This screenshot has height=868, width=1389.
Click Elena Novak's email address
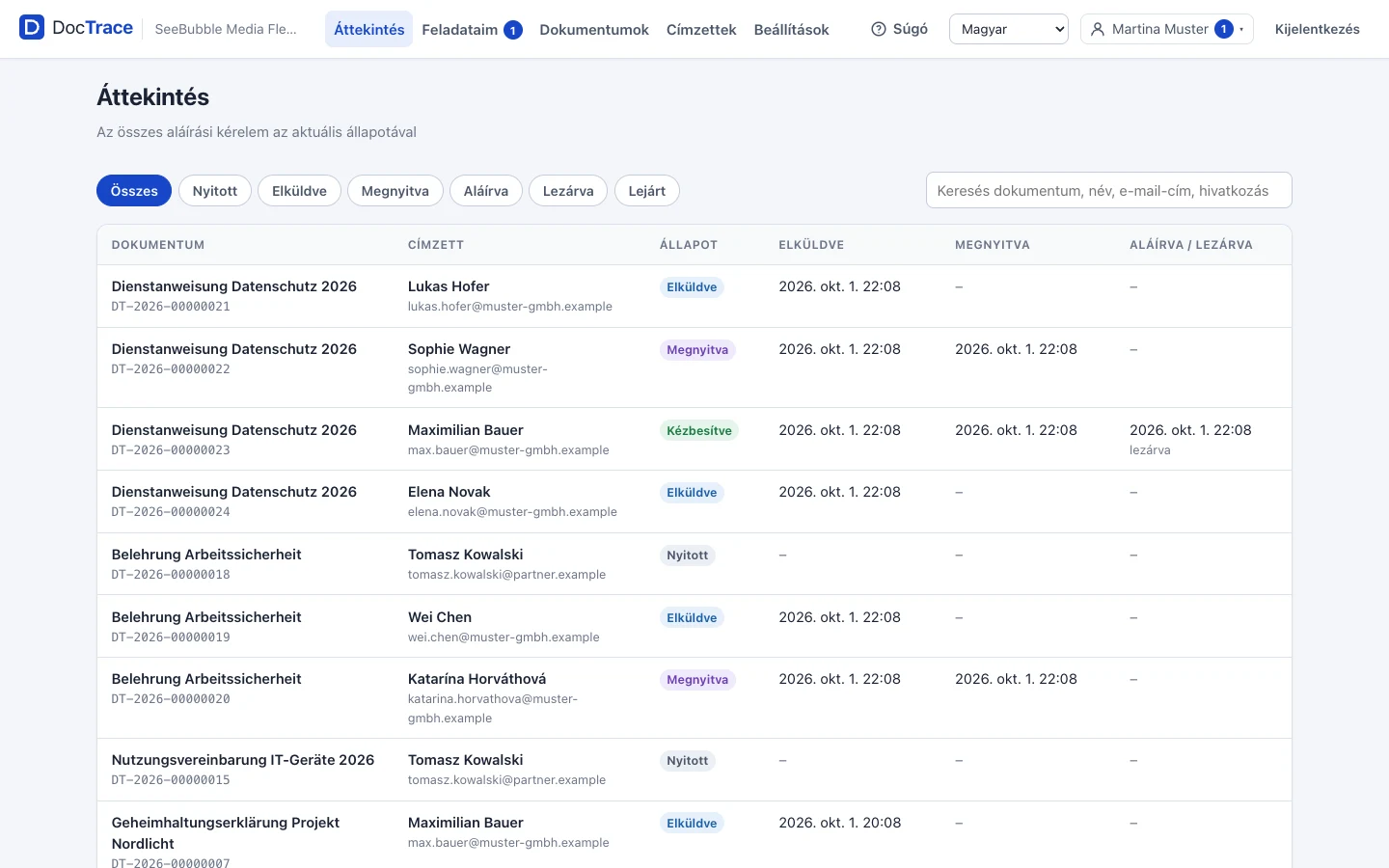tap(512, 512)
